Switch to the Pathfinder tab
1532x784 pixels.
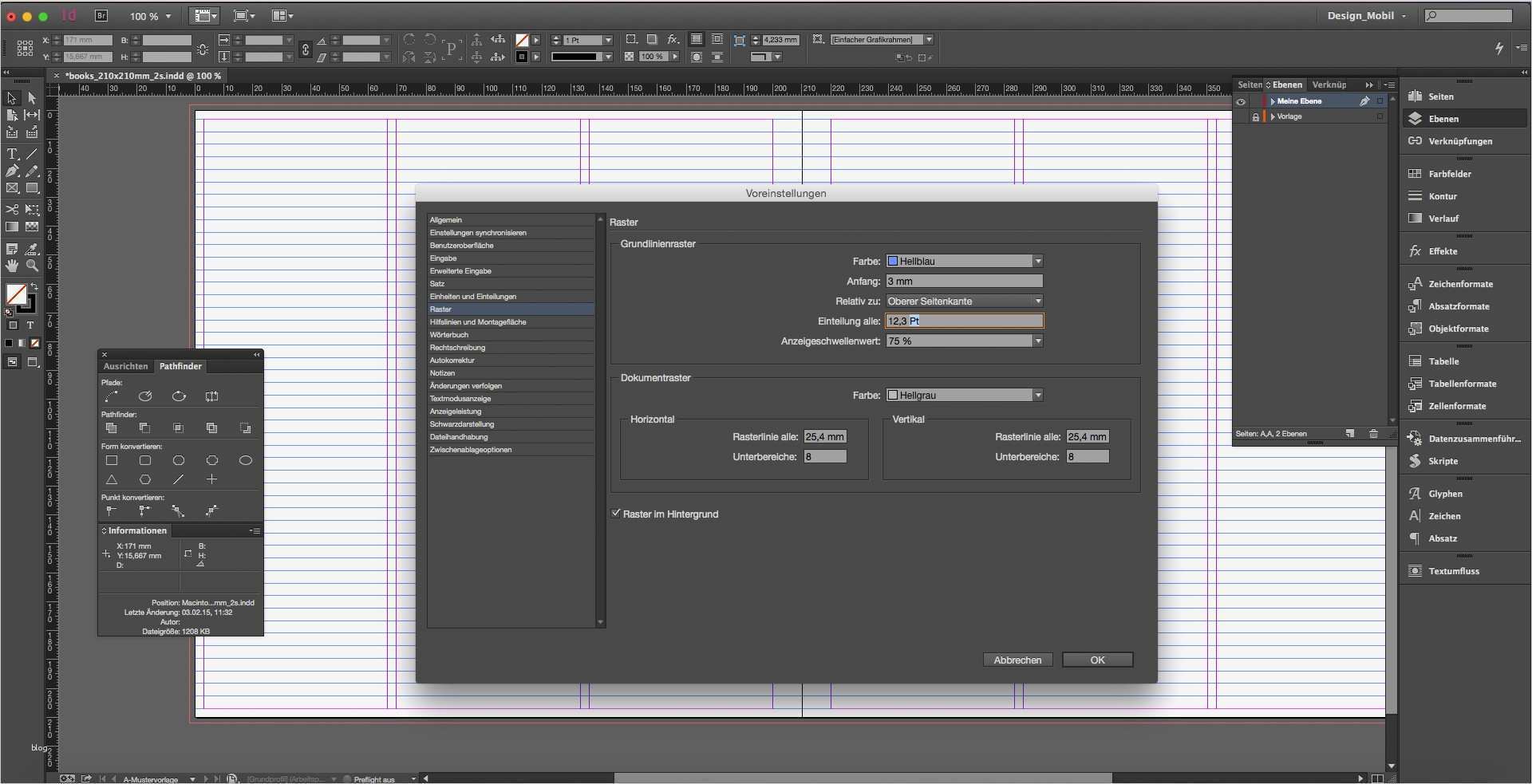click(180, 366)
